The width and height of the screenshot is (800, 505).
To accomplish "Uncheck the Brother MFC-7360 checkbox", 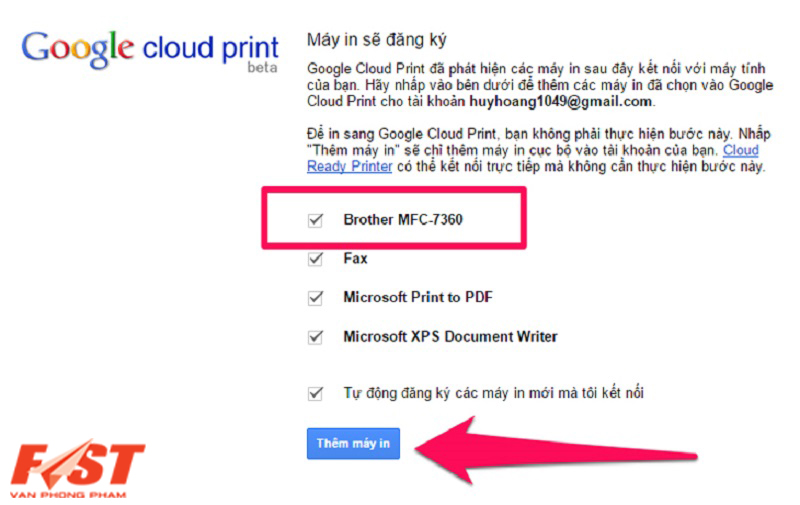I will (x=315, y=220).
